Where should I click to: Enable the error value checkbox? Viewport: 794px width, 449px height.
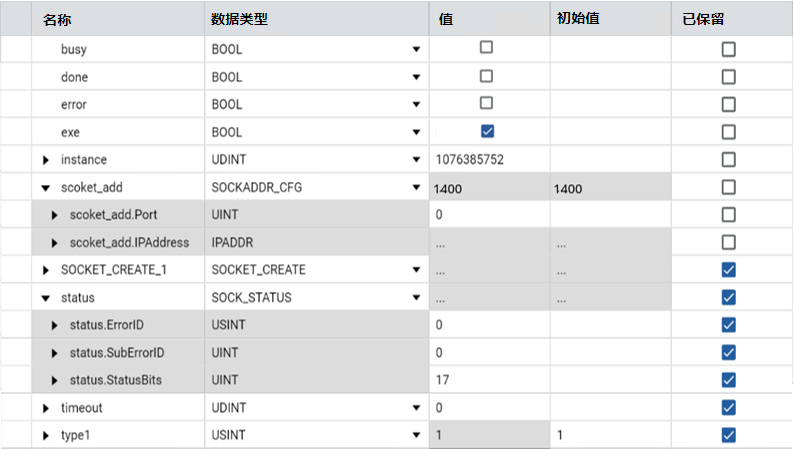(487, 103)
